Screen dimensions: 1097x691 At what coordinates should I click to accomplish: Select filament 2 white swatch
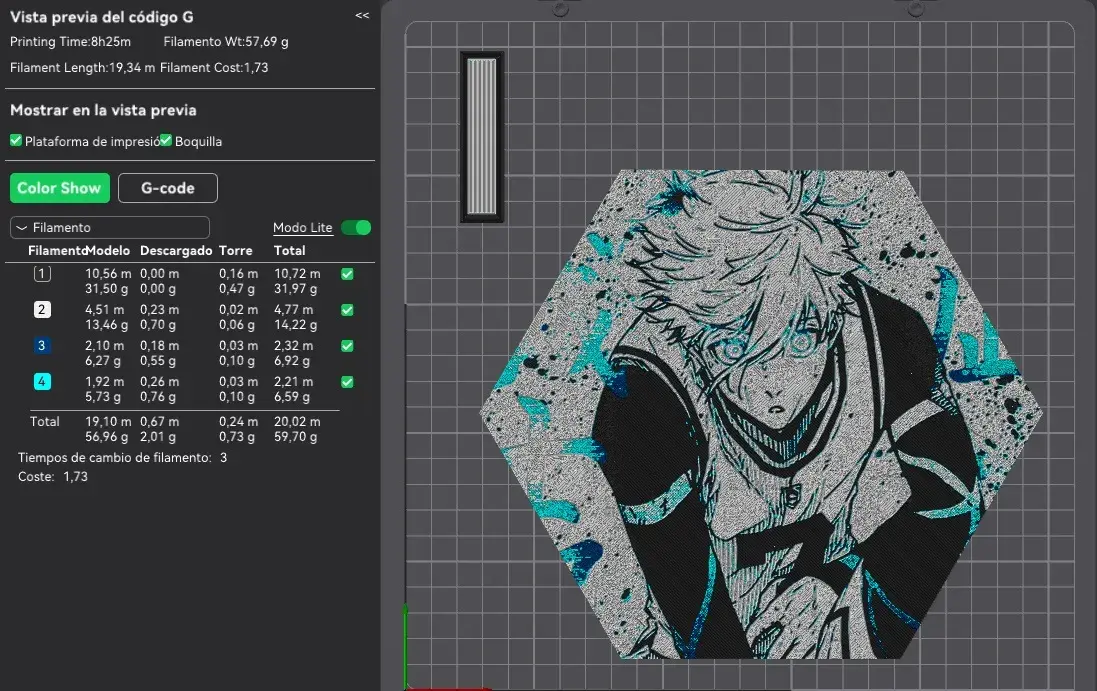pyautogui.click(x=42, y=309)
